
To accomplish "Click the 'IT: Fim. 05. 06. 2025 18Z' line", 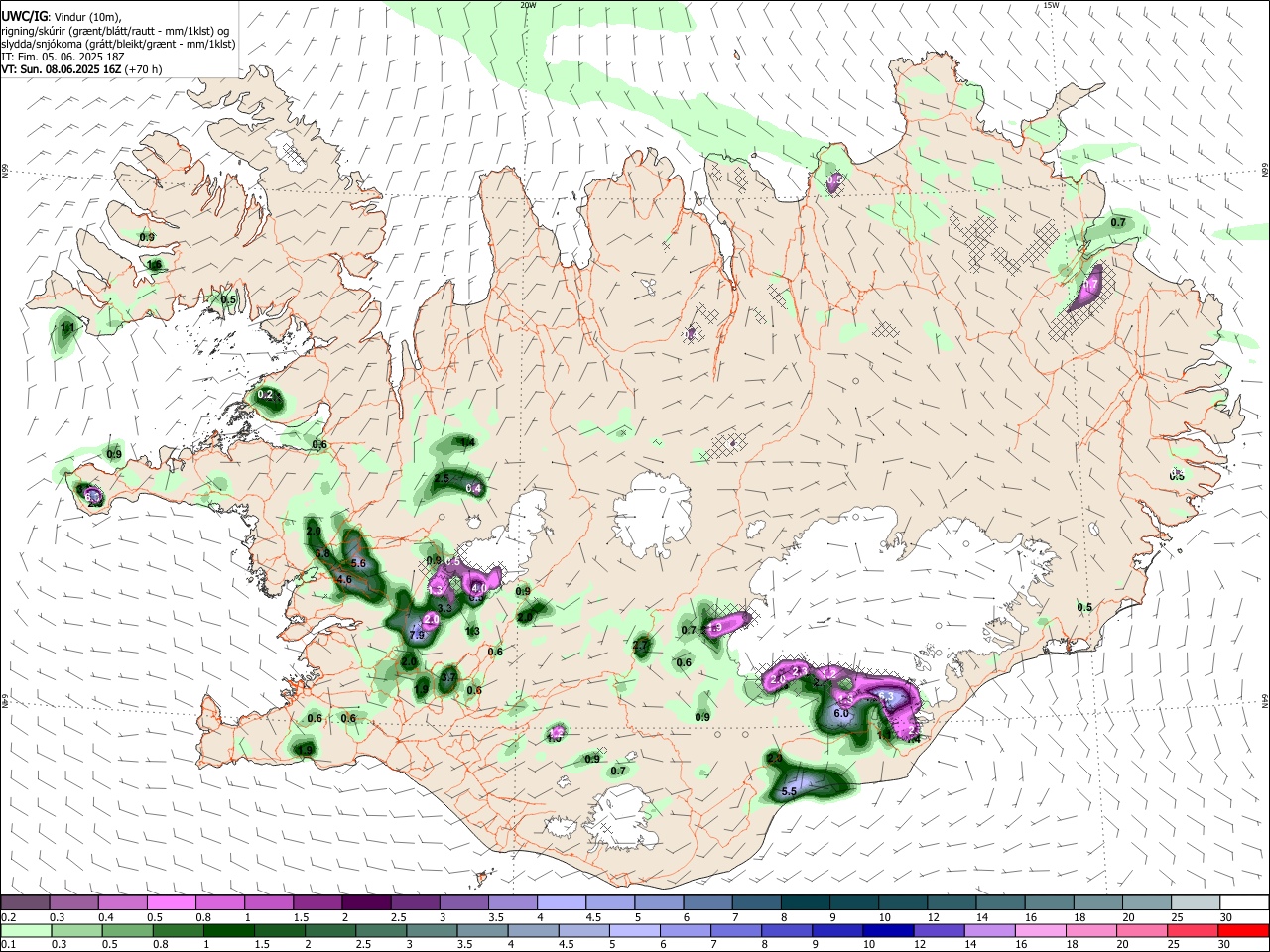I will tap(63, 57).
